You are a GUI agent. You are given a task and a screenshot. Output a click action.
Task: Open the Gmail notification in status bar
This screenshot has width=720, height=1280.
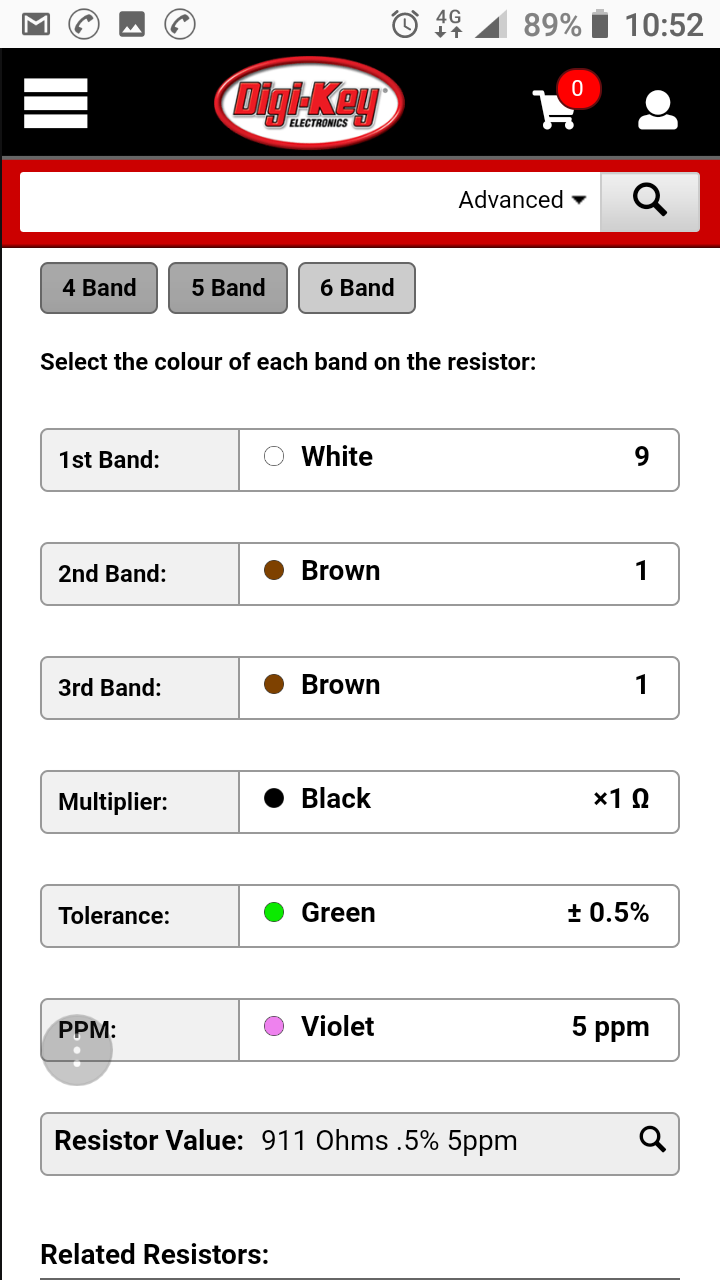(x=36, y=24)
